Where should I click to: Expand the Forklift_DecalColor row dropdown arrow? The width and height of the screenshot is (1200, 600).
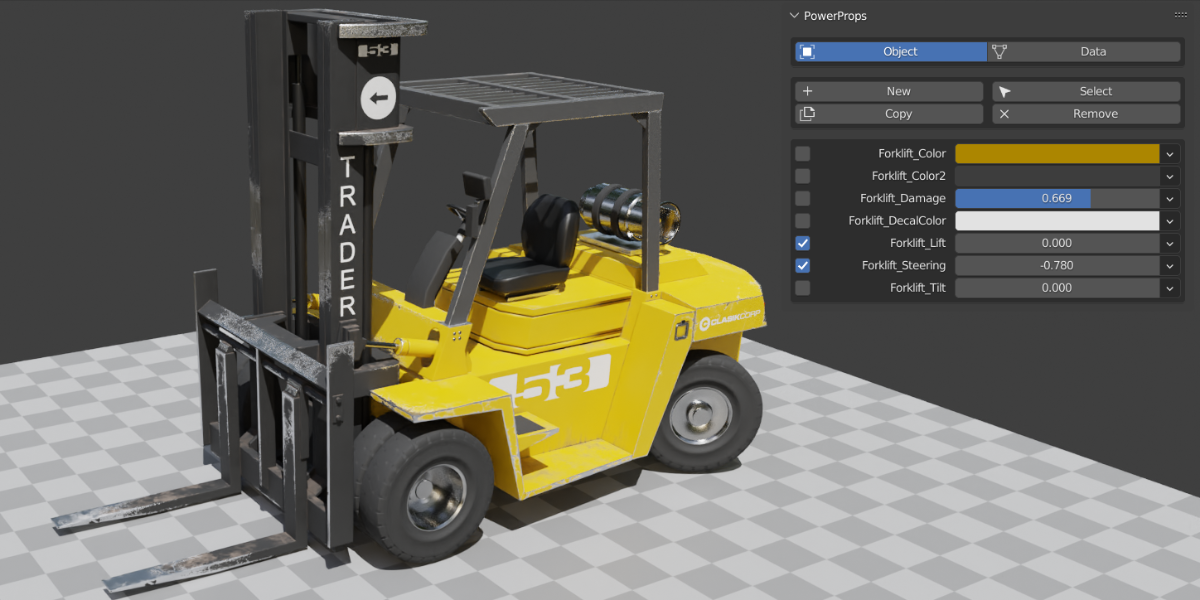click(x=1170, y=221)
